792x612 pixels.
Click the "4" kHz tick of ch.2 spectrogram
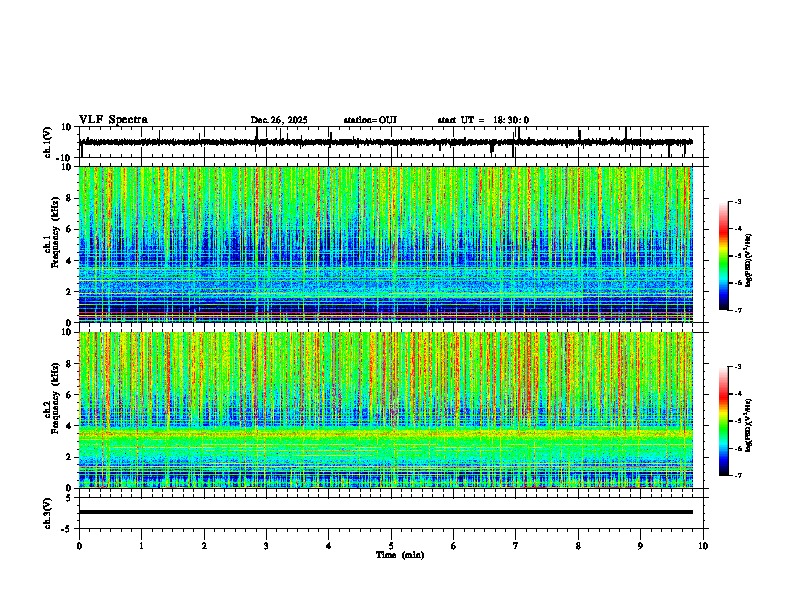click(69, 426)
